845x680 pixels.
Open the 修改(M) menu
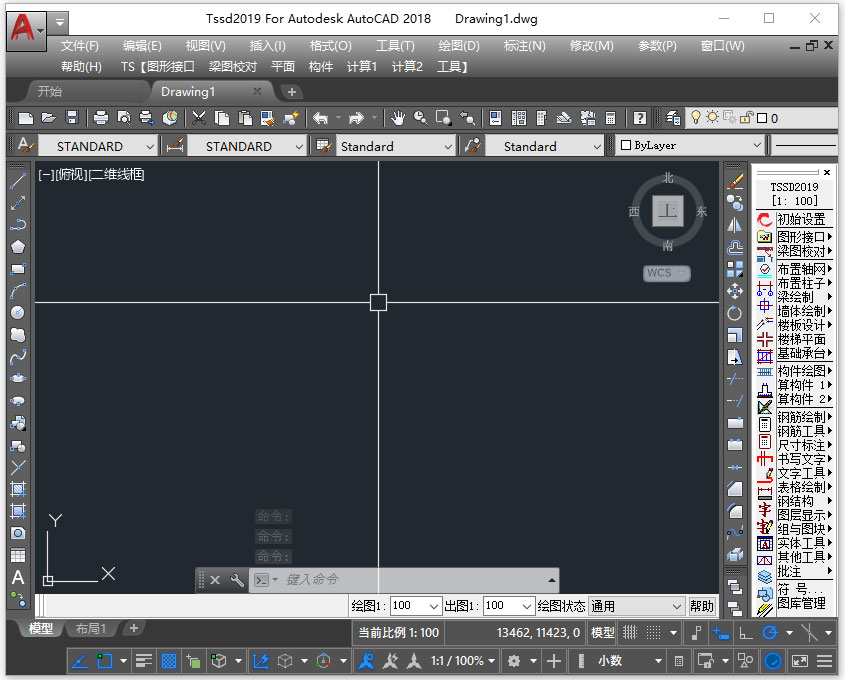(591, 46)
